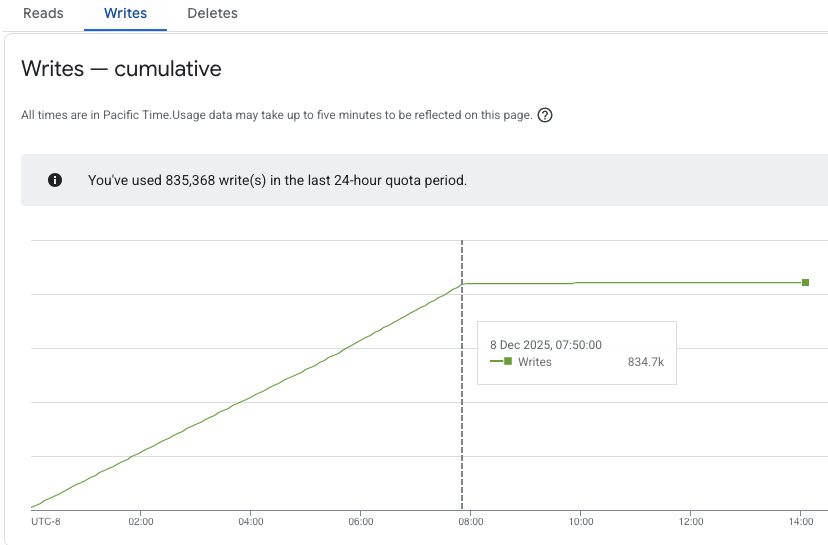
Task: Click the 06:00 time axis label
Action: pos(361,521)
